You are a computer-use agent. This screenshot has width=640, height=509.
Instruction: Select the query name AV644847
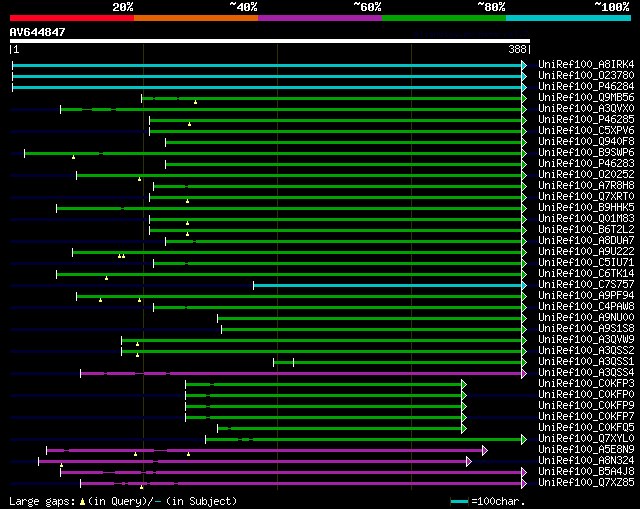point(37,32)
